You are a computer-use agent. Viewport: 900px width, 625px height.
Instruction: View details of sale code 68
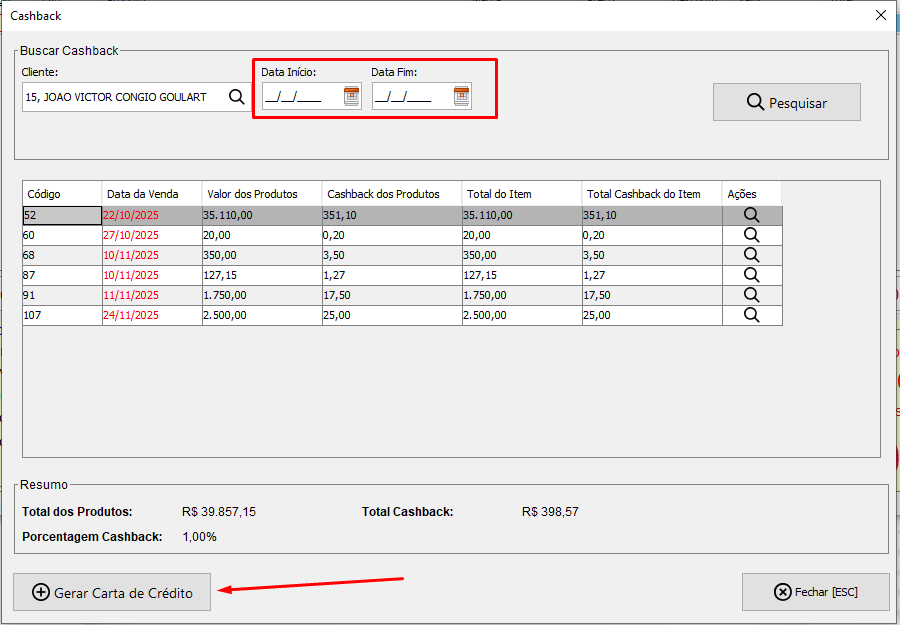pos(751,255)
